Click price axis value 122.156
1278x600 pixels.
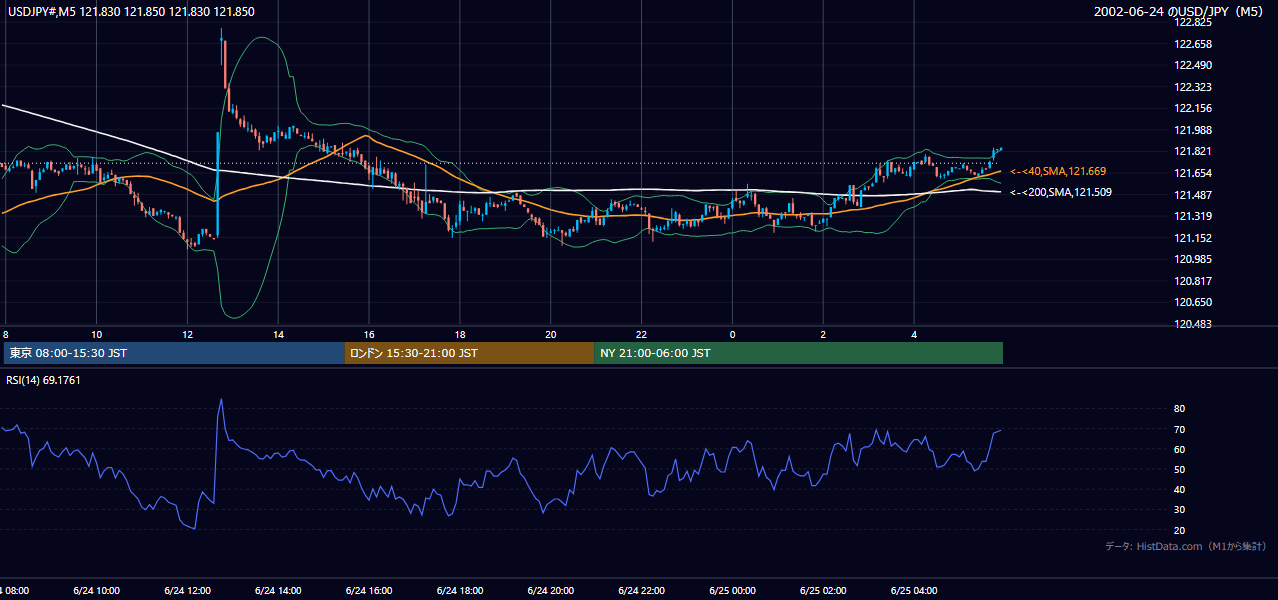[1194, 108]
